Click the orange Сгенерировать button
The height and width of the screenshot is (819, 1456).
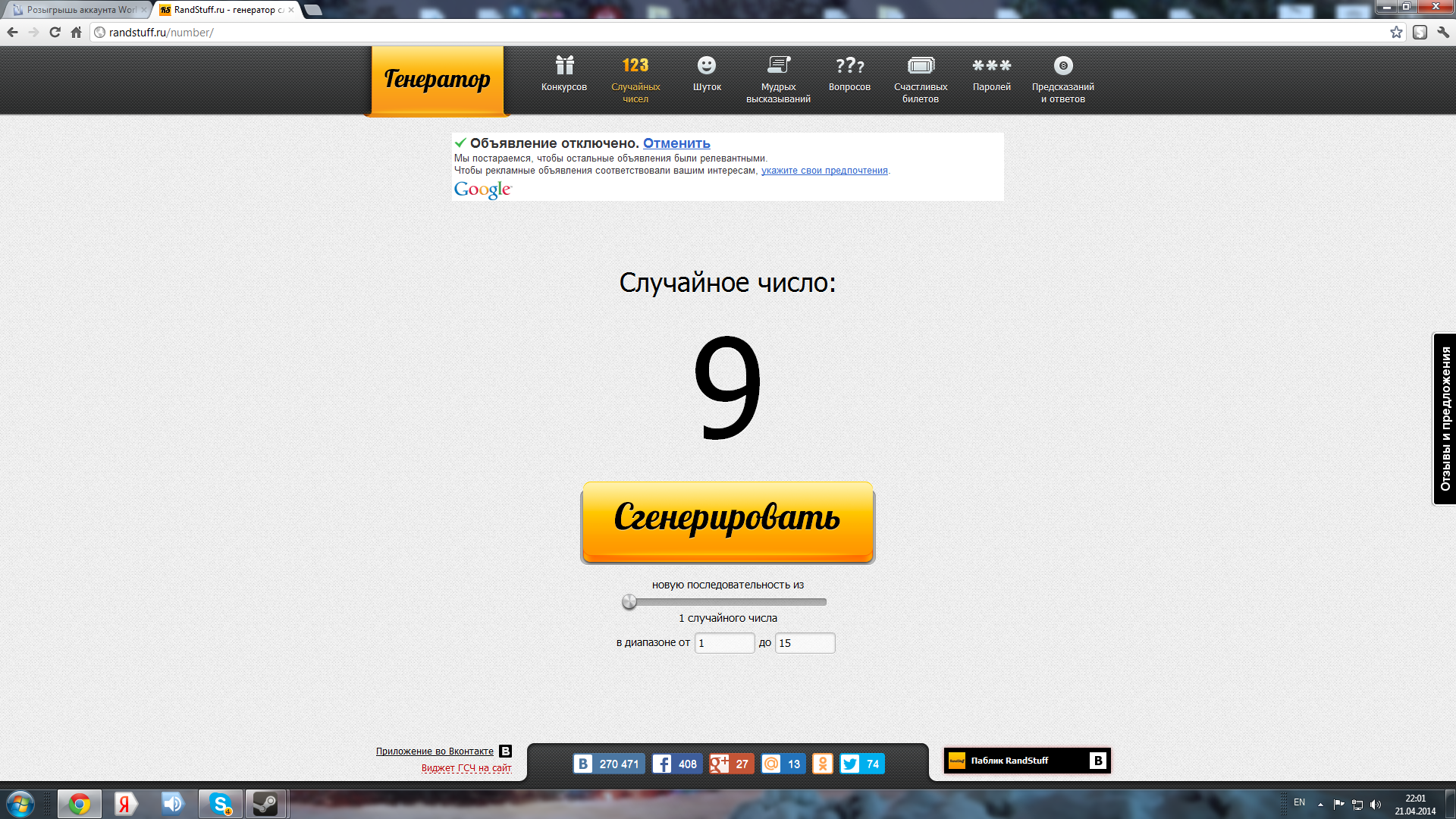pyautogui.click(x=728, y=522)
